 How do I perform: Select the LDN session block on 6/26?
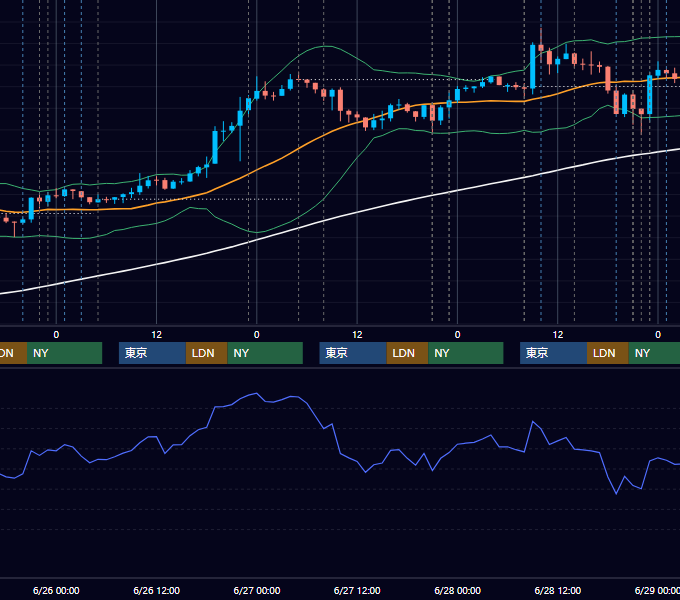pyautogui.click(x=206, y=353)
